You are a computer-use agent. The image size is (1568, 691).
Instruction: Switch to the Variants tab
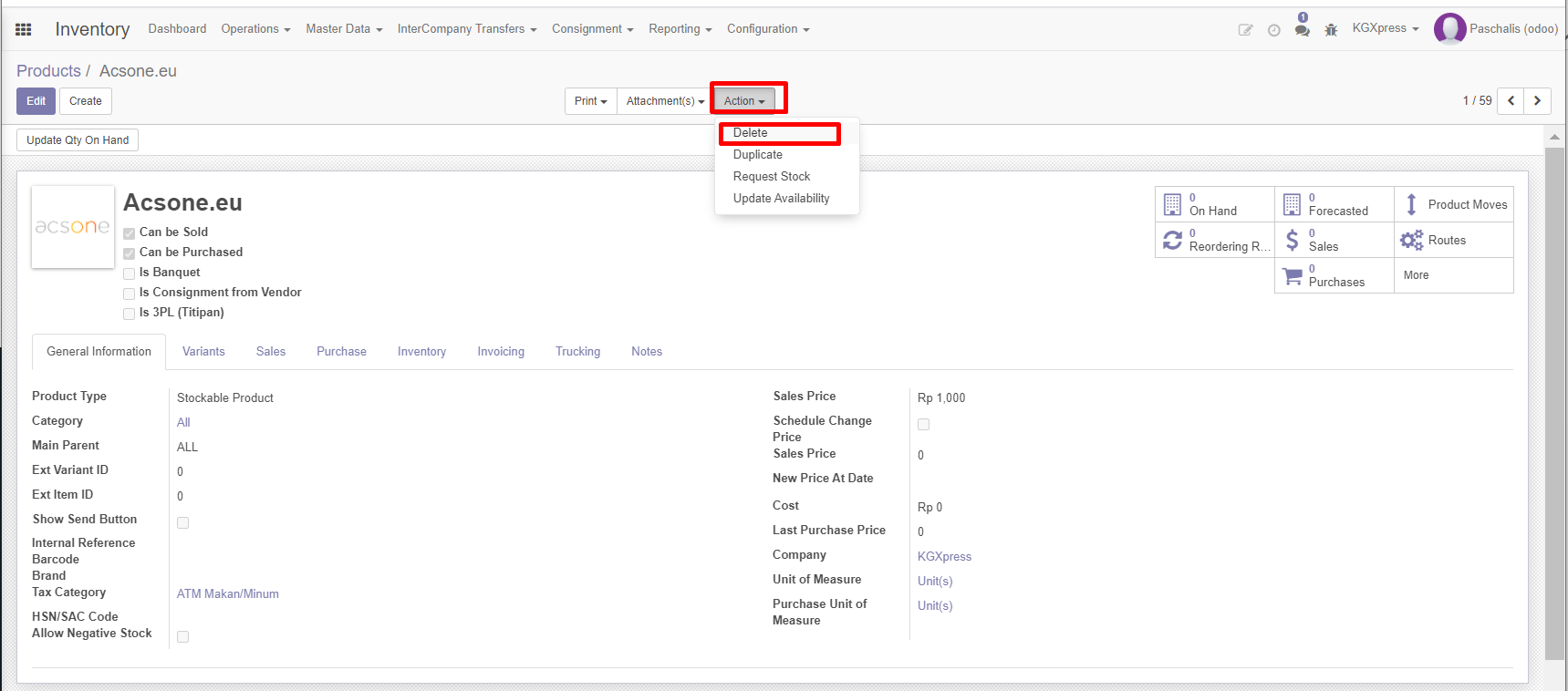click(203, 352)
